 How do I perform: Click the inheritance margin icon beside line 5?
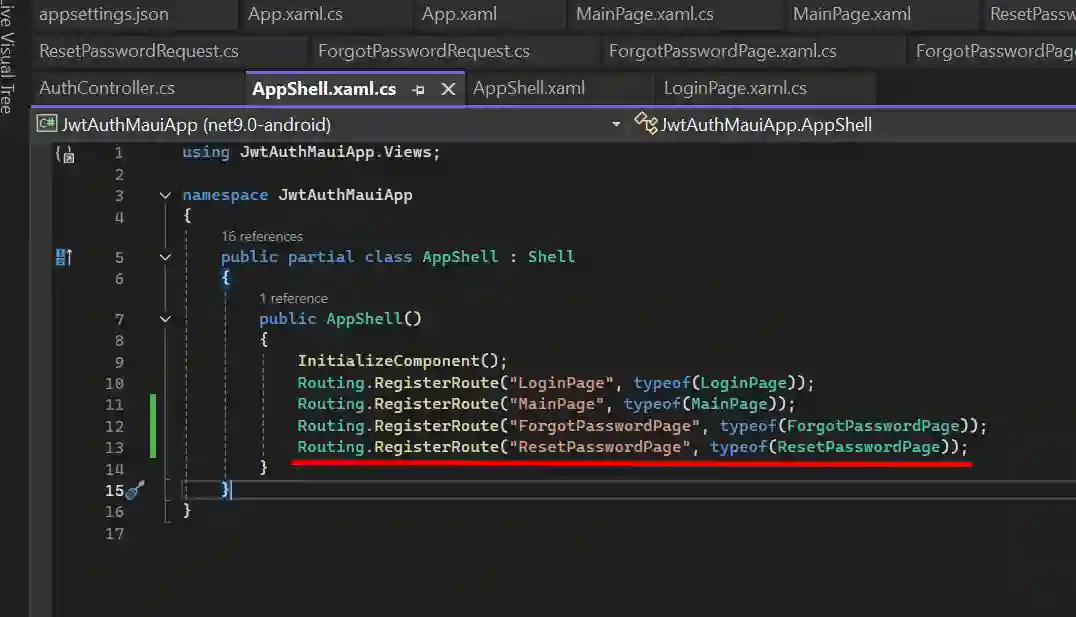pyautogui.click(x=64, y=257)
